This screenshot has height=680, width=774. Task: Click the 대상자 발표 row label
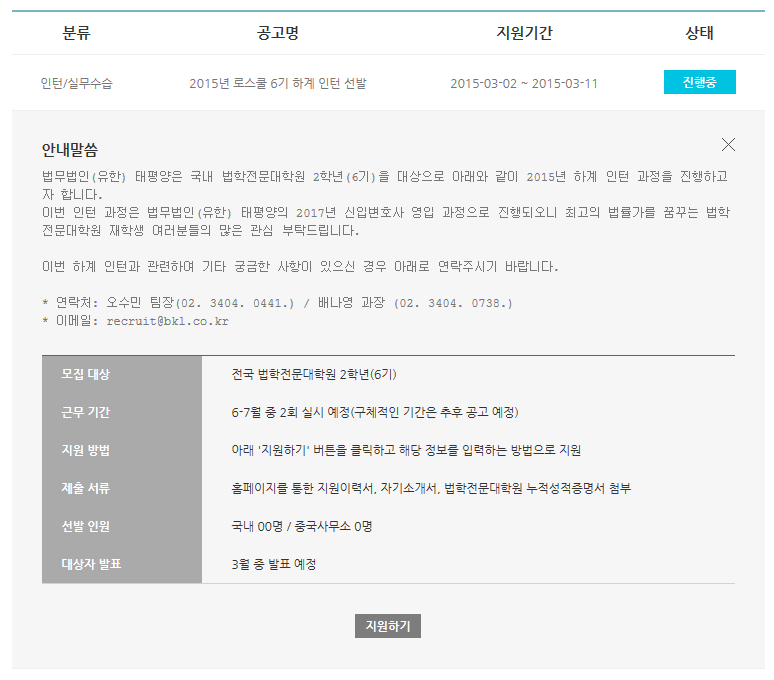(x=91, y=564)
